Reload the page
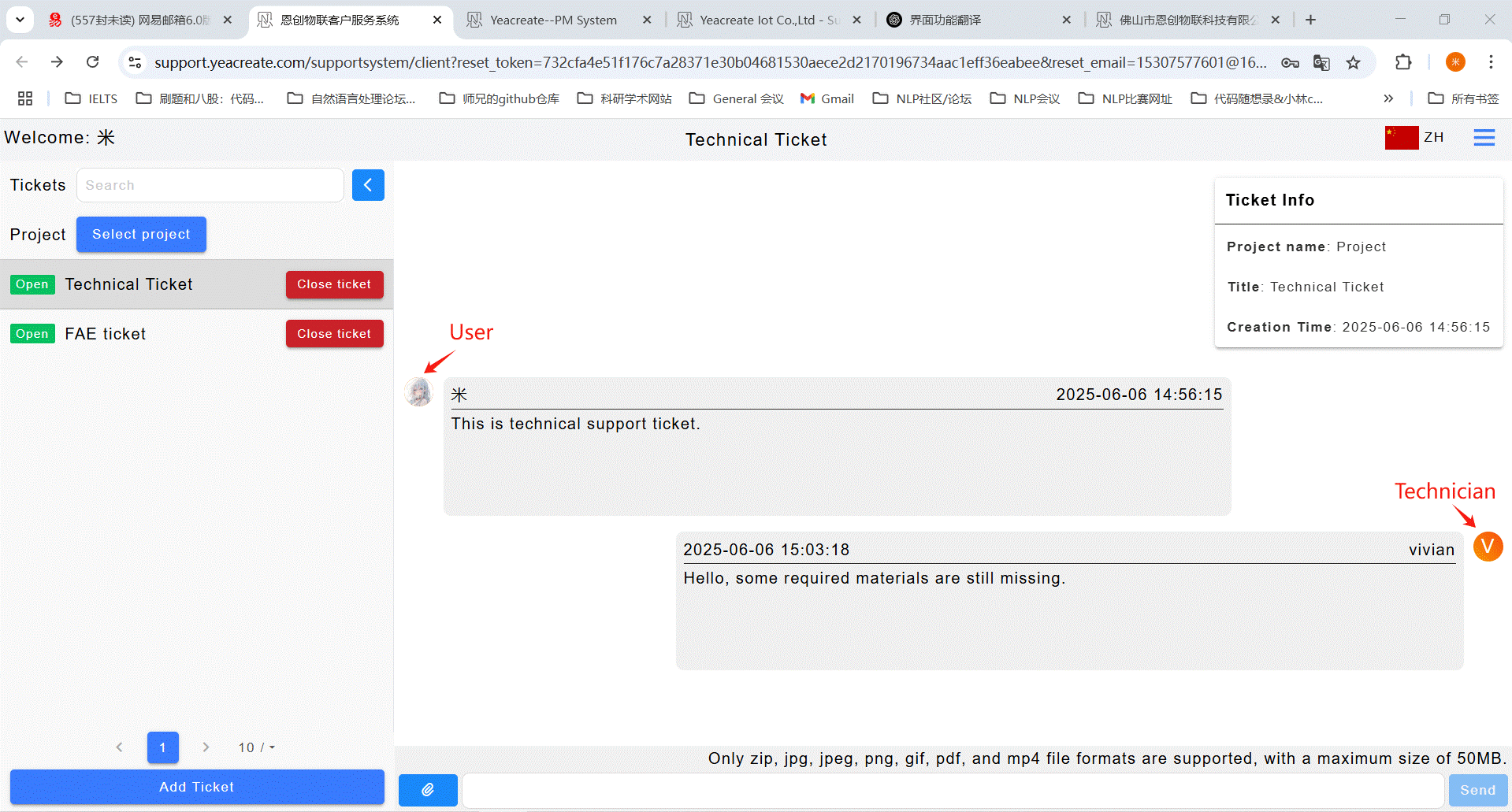The width and height of the screenshot is (1512, 812). click(93, 62)
